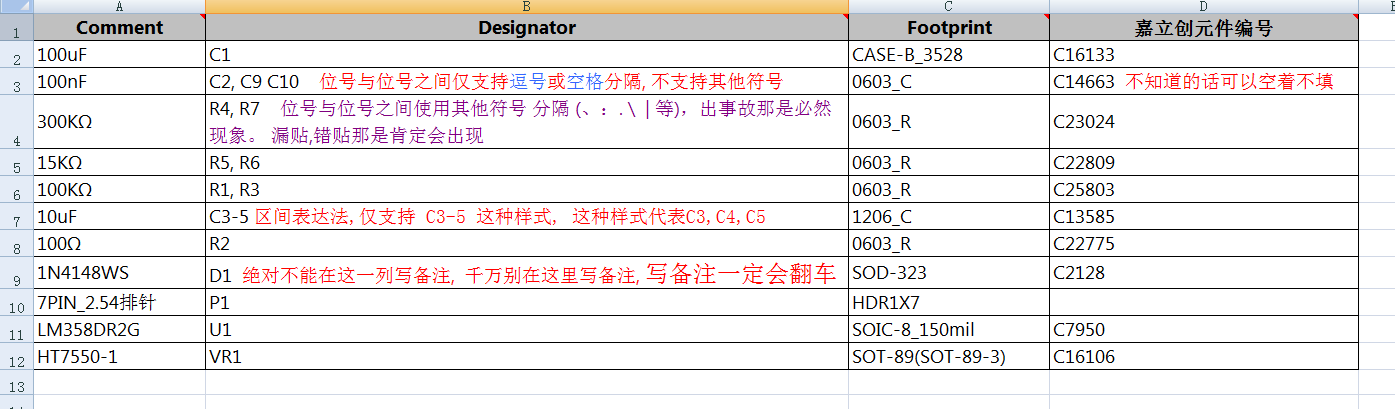
Task: Select empty row 13 header
Action: tap(16, 386)
